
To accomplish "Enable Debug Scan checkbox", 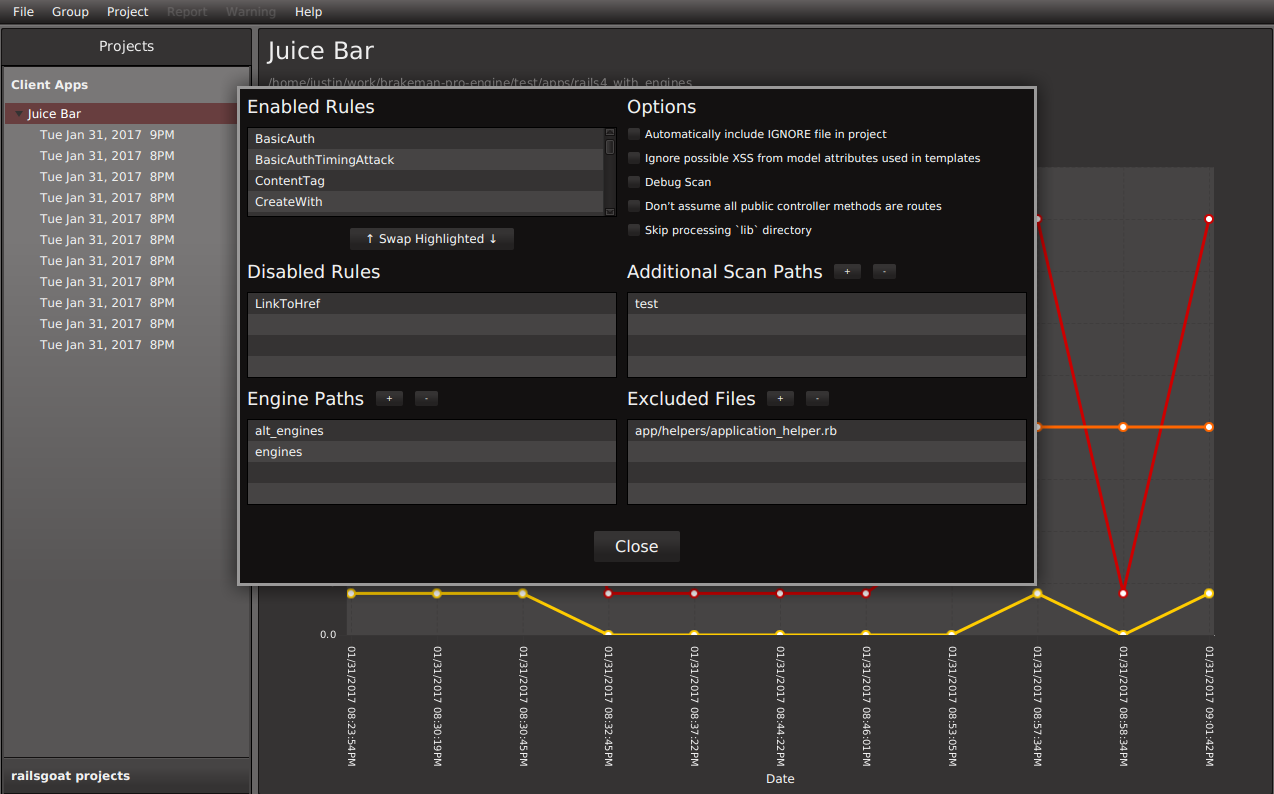I will 634,182.
